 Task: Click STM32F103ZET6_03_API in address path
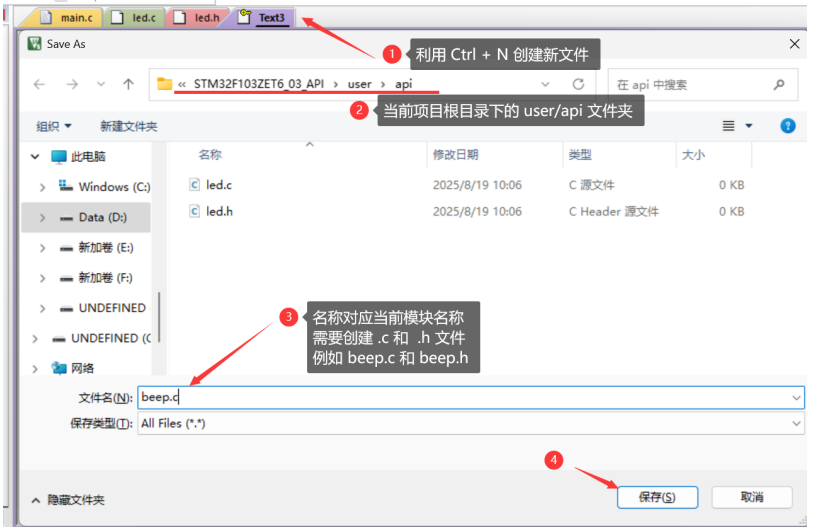coord(258,84)
